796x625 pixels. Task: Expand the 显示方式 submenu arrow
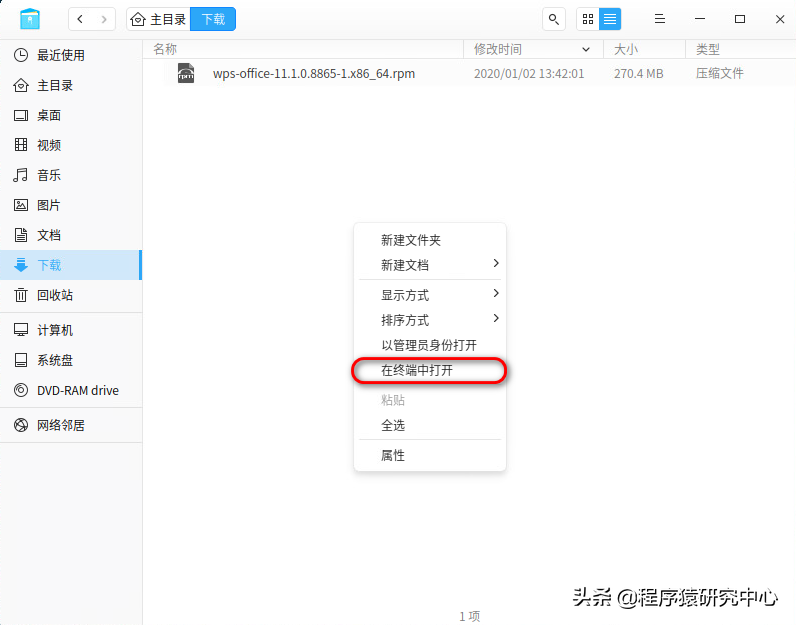pos(496,293)
